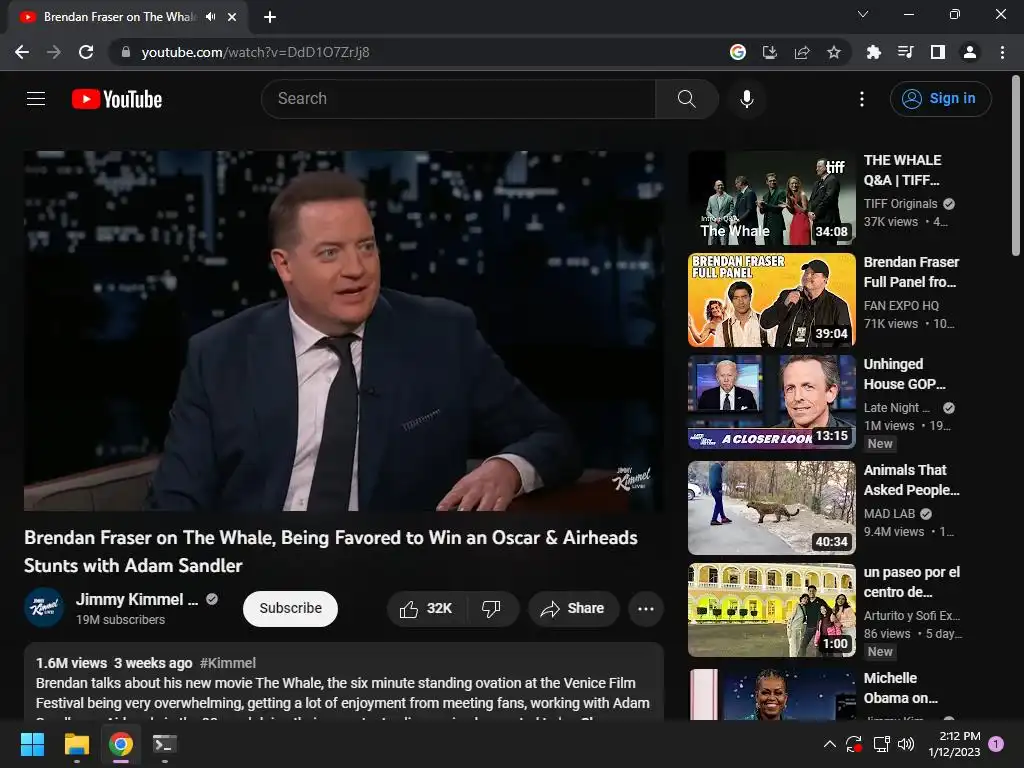View site information via the lock icon
Screen dimensions: 1024x768
pos(126,52)
